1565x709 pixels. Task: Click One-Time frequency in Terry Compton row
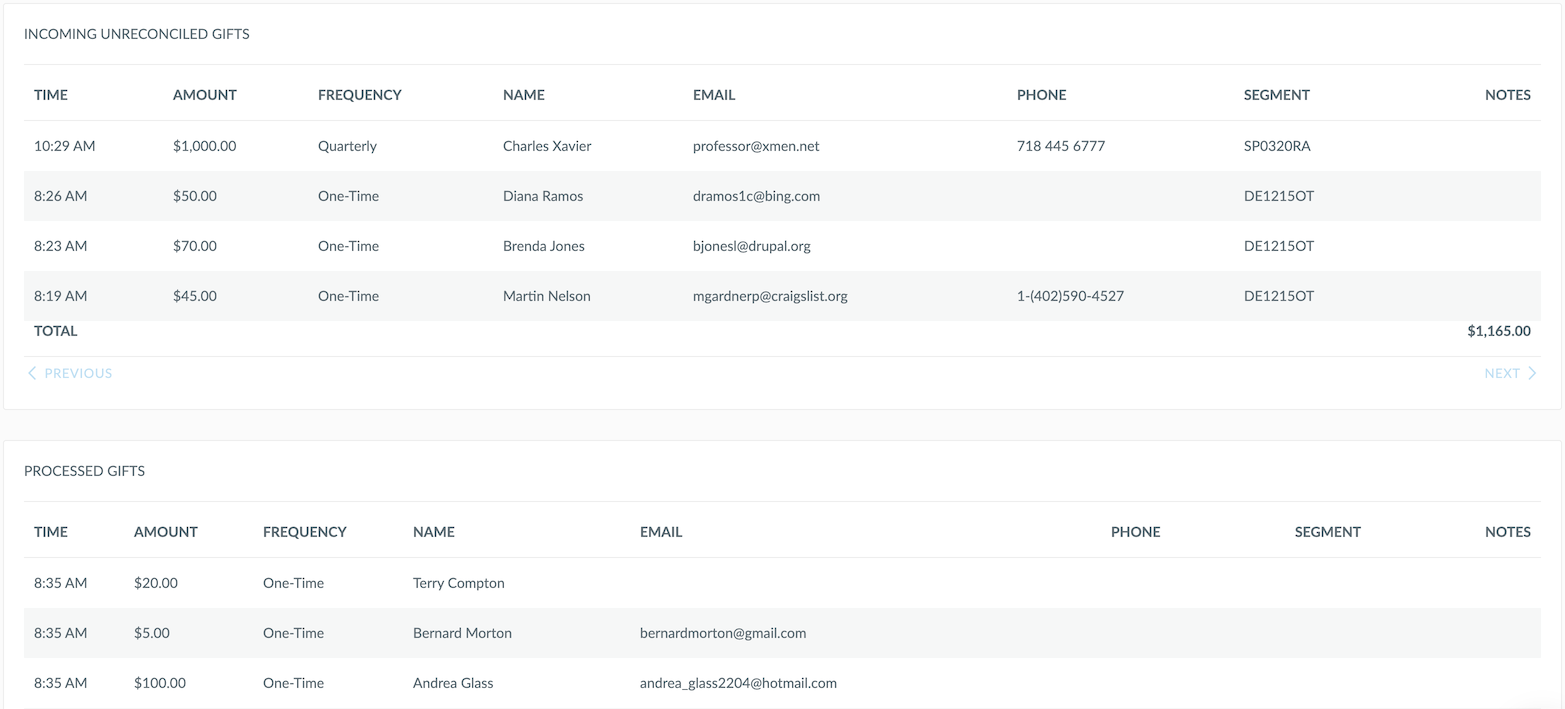(x=293, y=583)
